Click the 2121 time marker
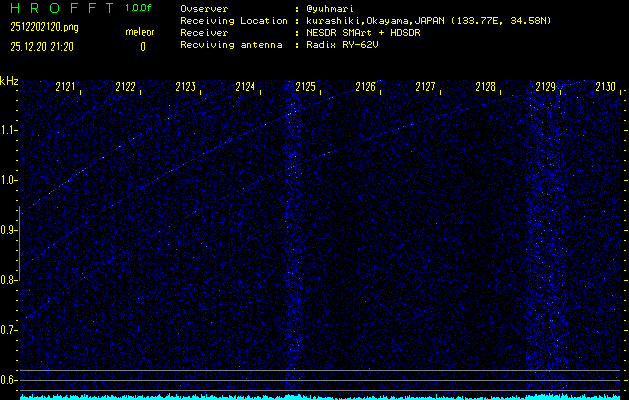 pos(66,88)
